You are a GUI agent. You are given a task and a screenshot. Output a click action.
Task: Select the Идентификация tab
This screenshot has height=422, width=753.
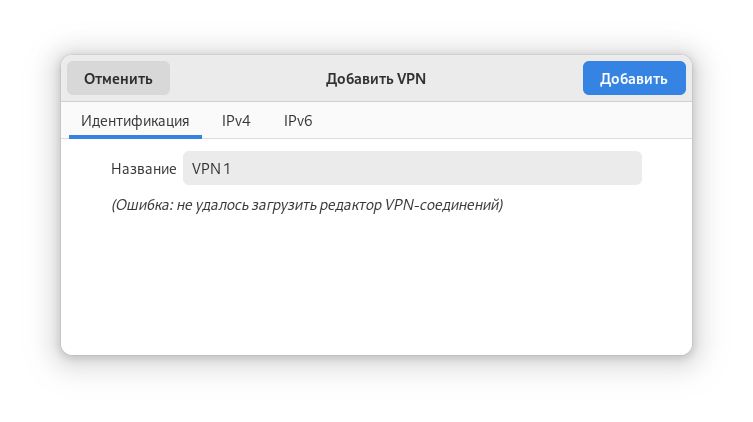tap(135, 121)
